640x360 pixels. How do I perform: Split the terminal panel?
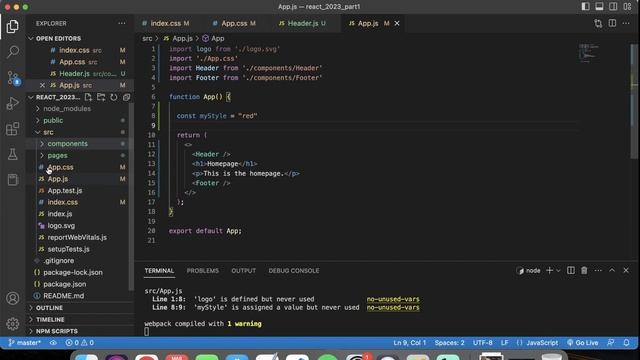pyautogui.click(x=571, y=270)
